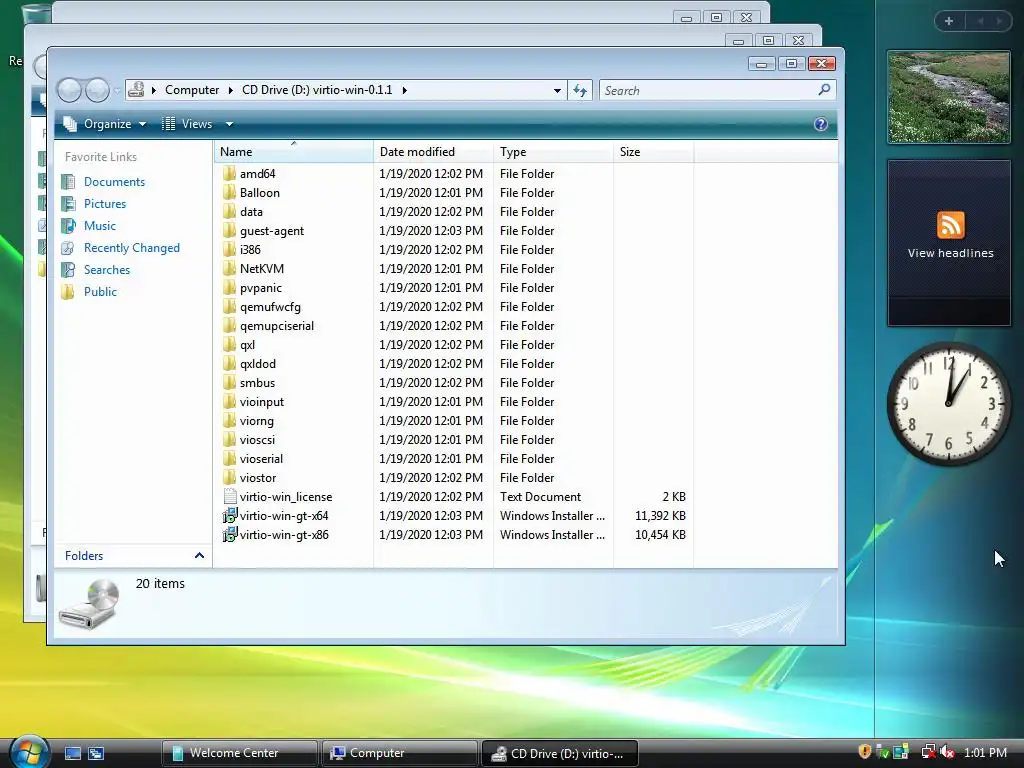This screenshot has height=768, width=1024.
Task: Select the vioserial folder name
Action: (x=261, y=458)
